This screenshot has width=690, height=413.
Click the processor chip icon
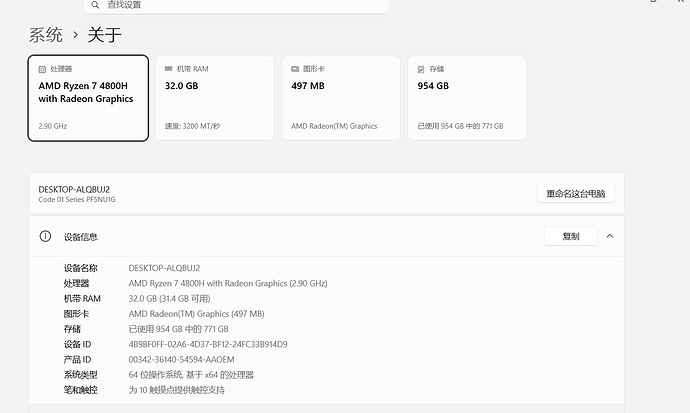tap(42, 69)
